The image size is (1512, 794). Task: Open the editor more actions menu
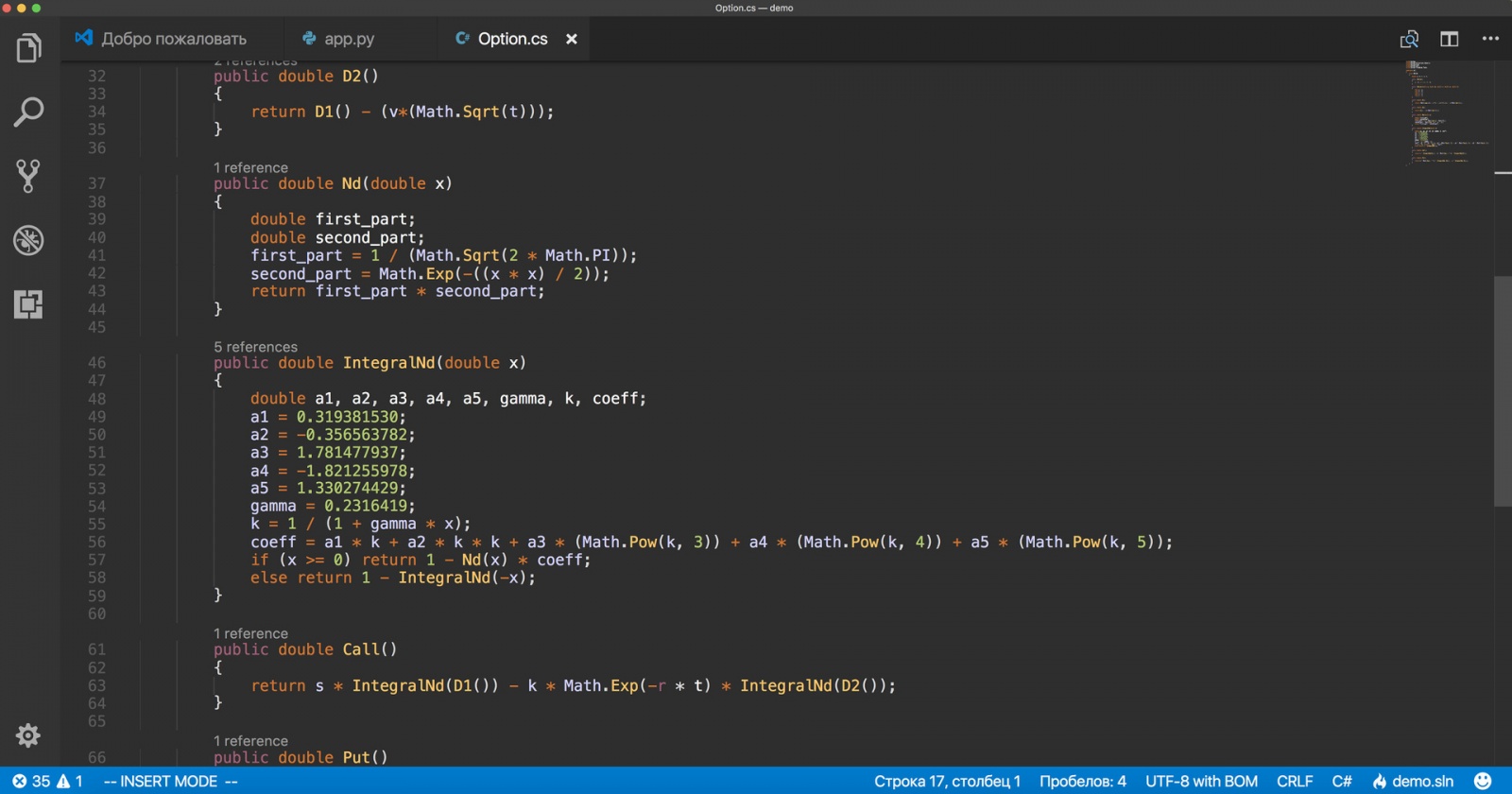(1490, 39)
